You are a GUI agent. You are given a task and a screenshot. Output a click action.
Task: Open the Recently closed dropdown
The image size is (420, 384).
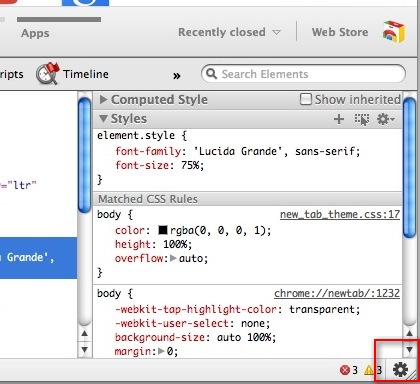point(229,32)
